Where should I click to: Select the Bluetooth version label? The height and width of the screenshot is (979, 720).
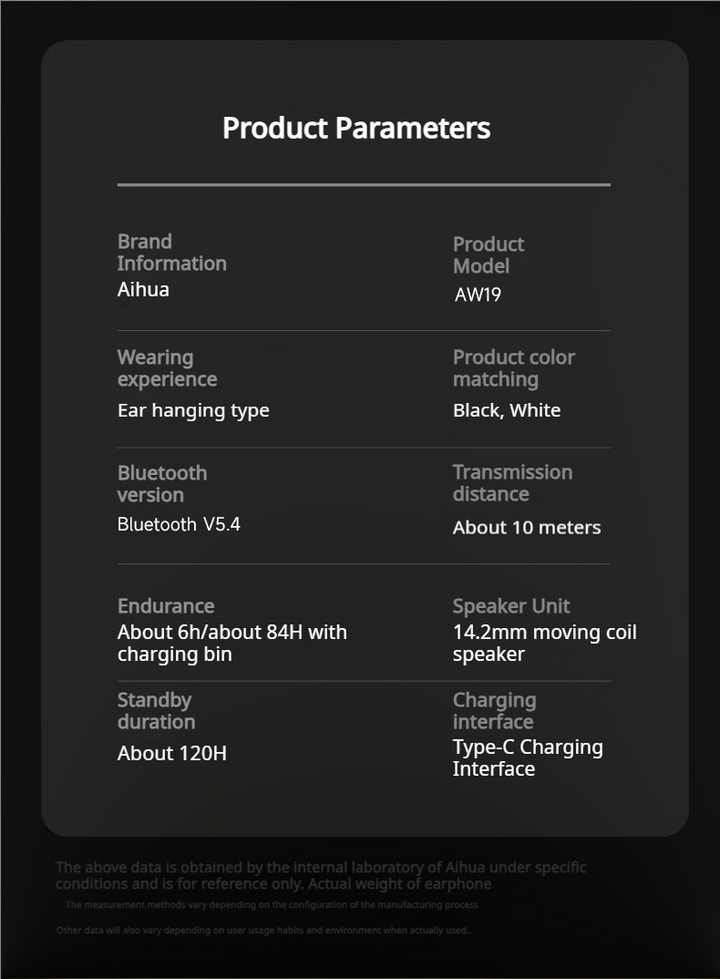(162, 484)
